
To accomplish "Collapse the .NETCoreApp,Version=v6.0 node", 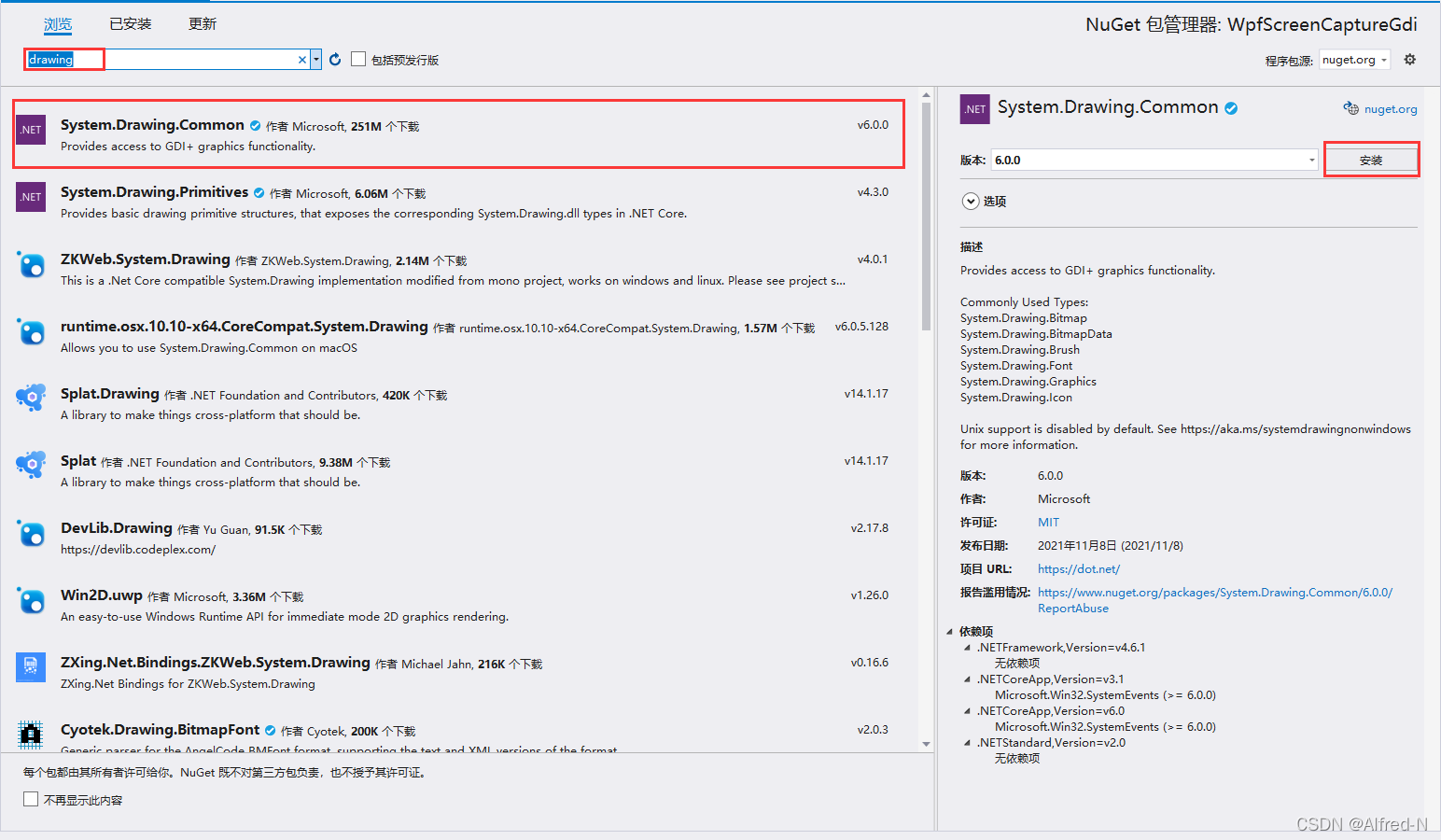I will click(x=967, y=711).
